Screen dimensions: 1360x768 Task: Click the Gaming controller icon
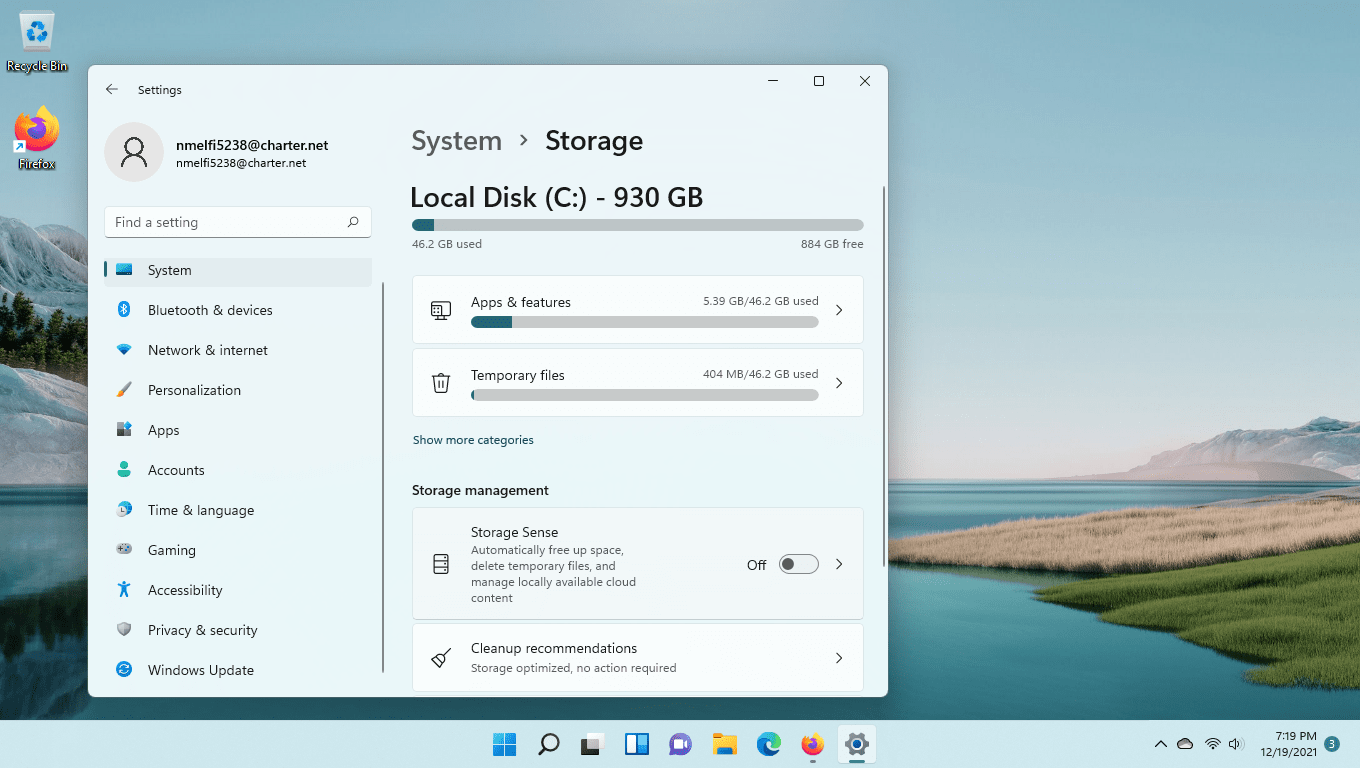coord(124,549)
